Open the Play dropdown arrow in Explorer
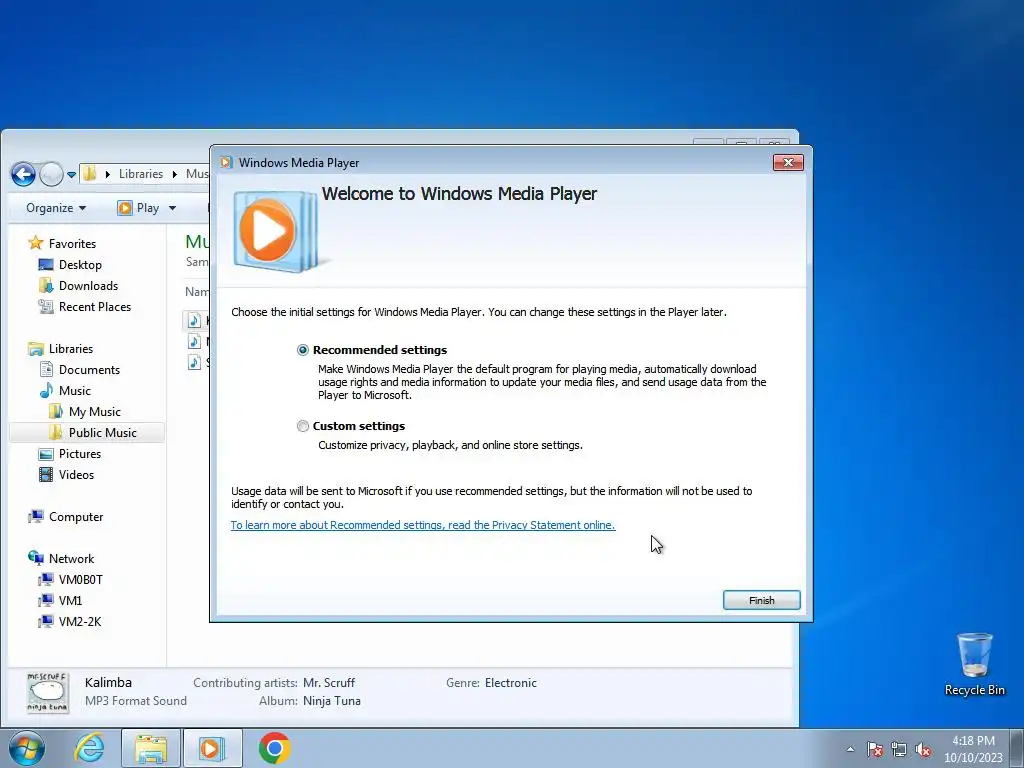1024x768 pixels. (172, 208)
